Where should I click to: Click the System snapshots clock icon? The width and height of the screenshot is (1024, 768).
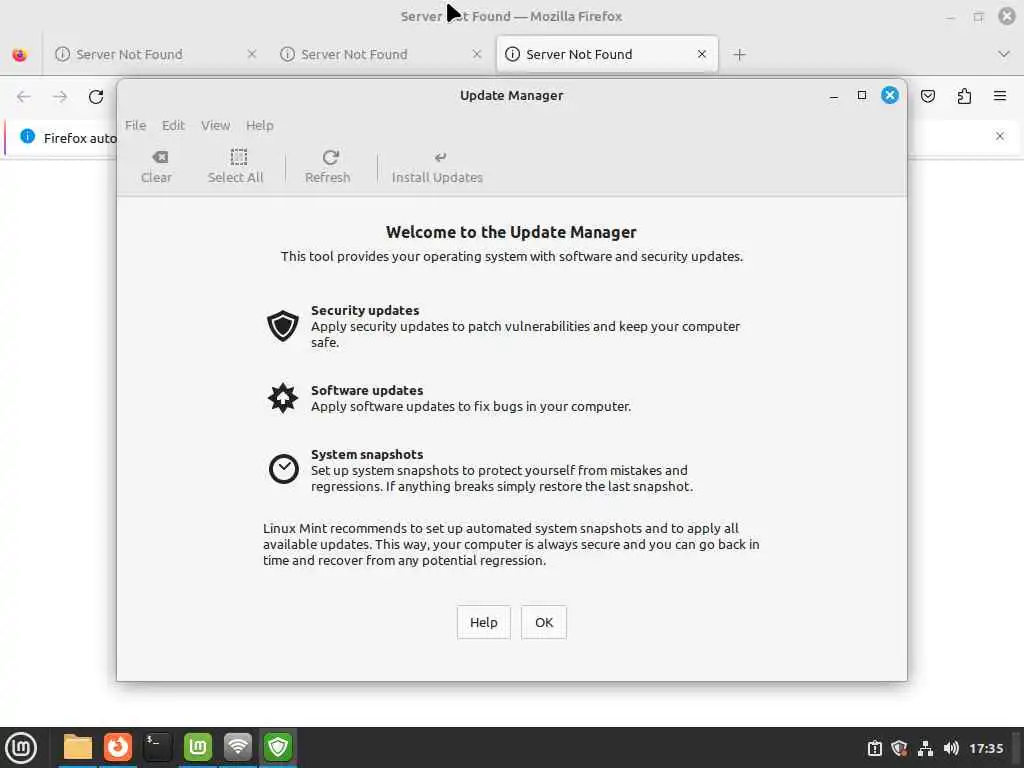pyautogui.click(x=283, y=469)
